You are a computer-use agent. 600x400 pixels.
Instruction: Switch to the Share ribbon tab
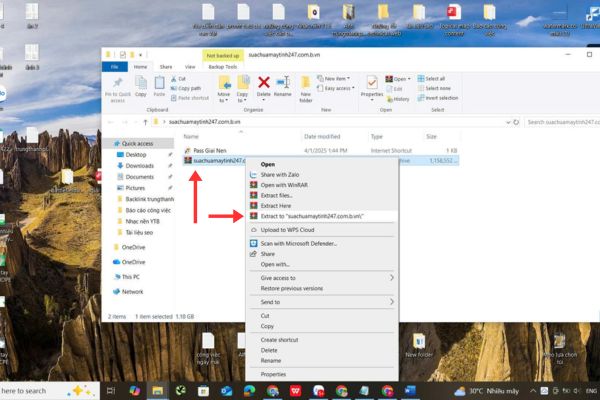pos(165,67)
